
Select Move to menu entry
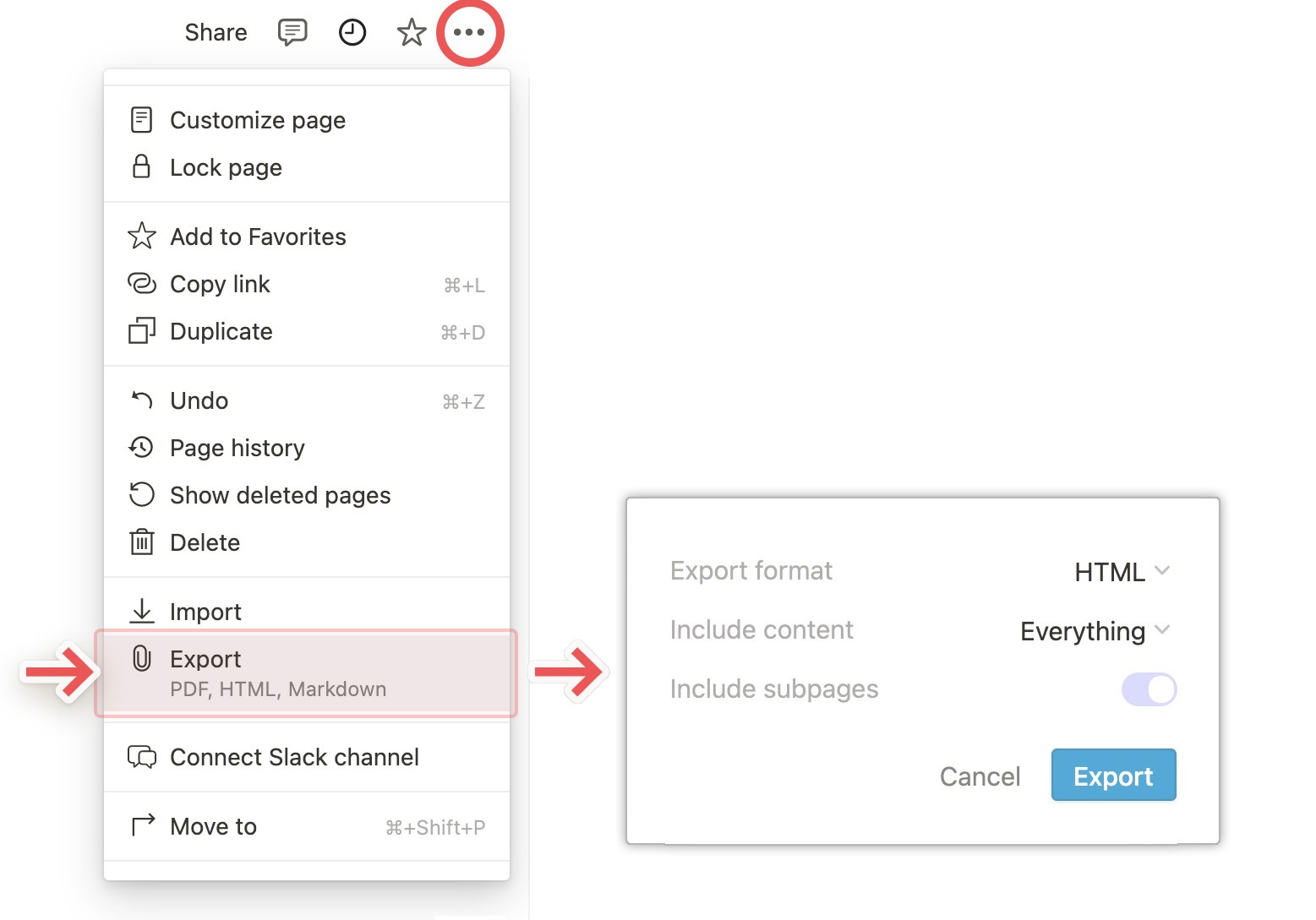(307, 826)
